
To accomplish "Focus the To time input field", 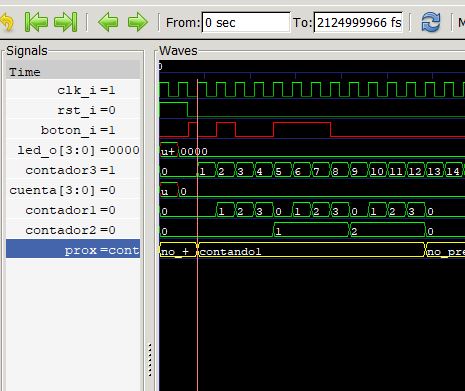I will point(358,22).
